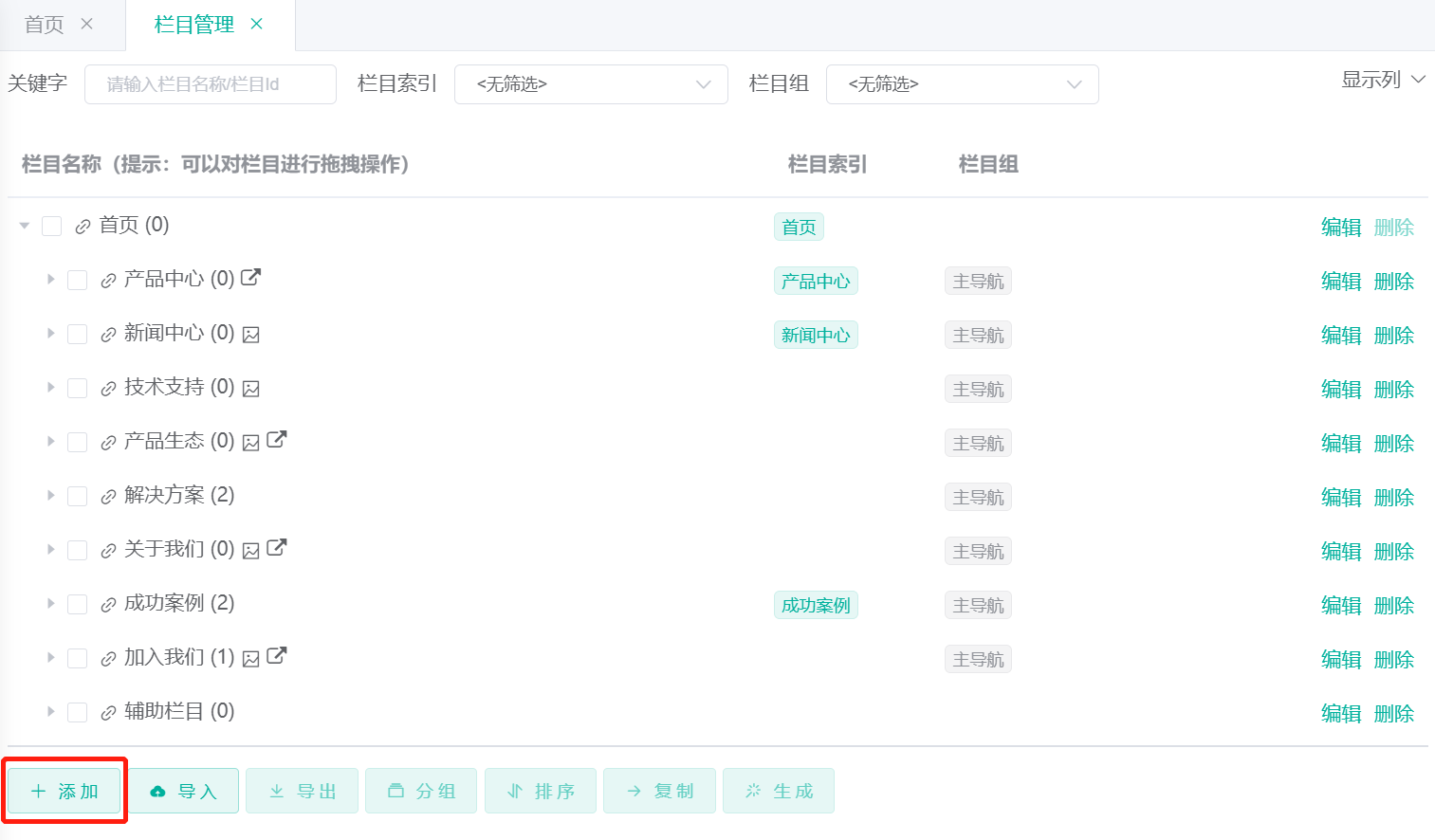Open the external link icon beside 关于我们
The image size is (1435, 840).
275,547
